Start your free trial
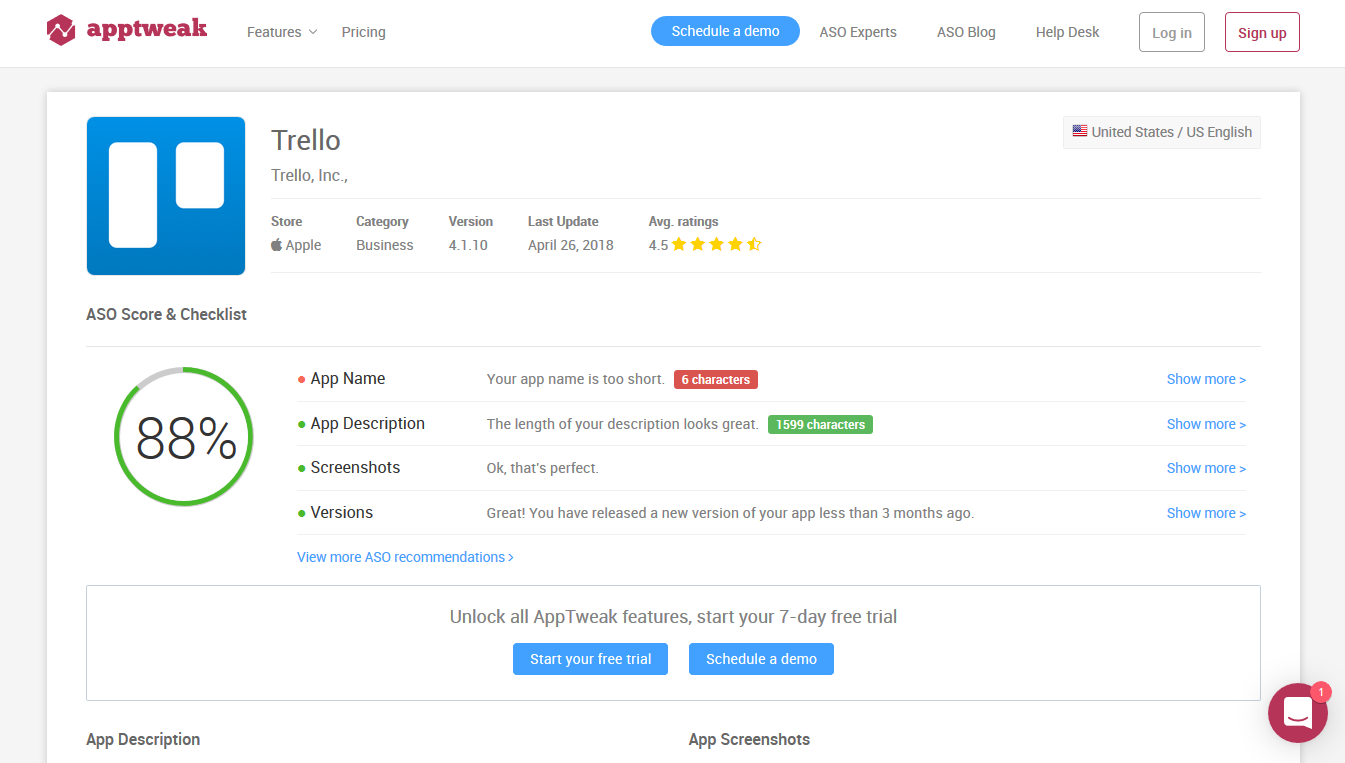The width and height of the screenshot is (1345, 763). (590, 658)
